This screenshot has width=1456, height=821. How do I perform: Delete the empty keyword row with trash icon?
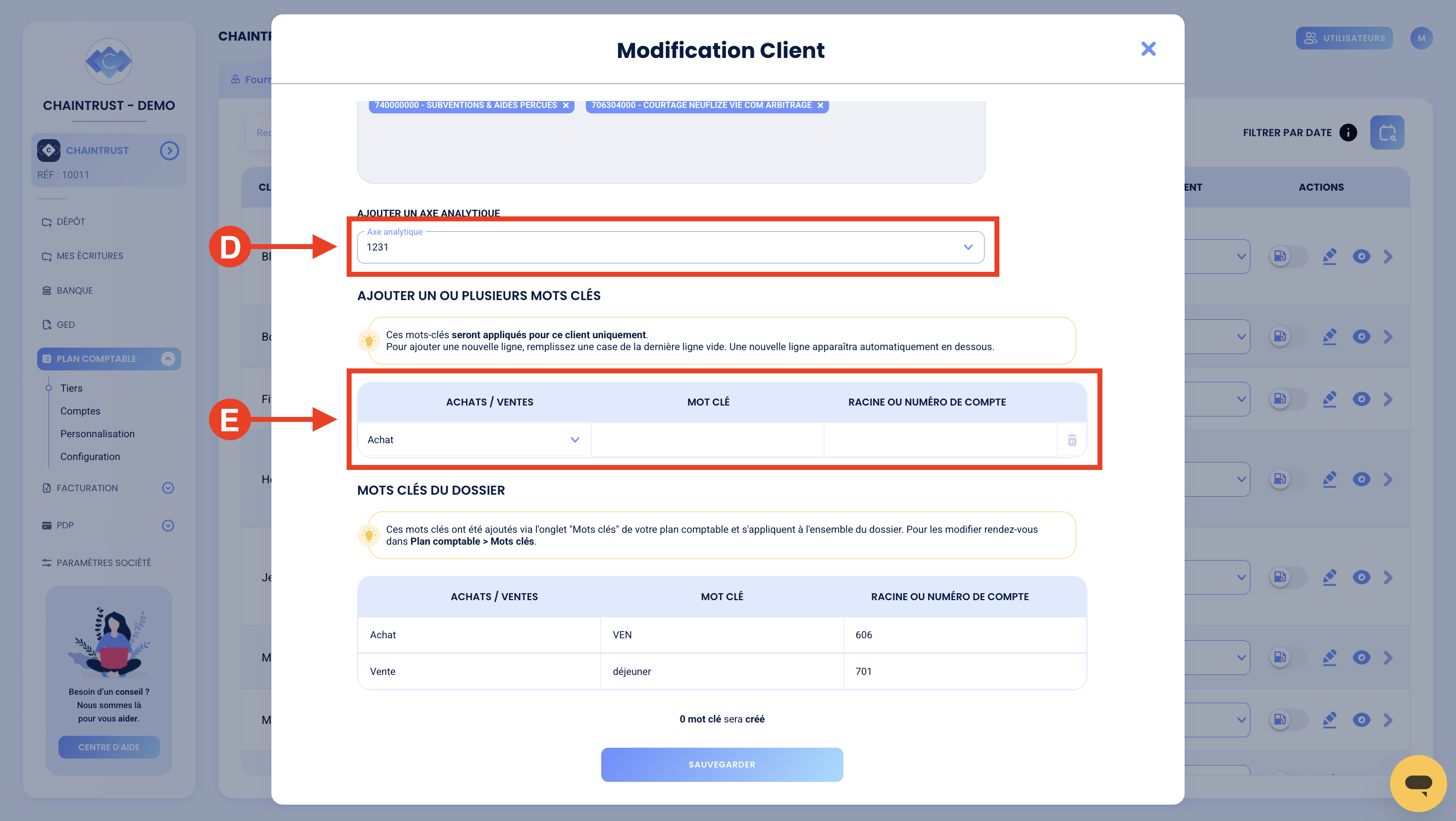pyautogui.click(x=1072, y=440)
